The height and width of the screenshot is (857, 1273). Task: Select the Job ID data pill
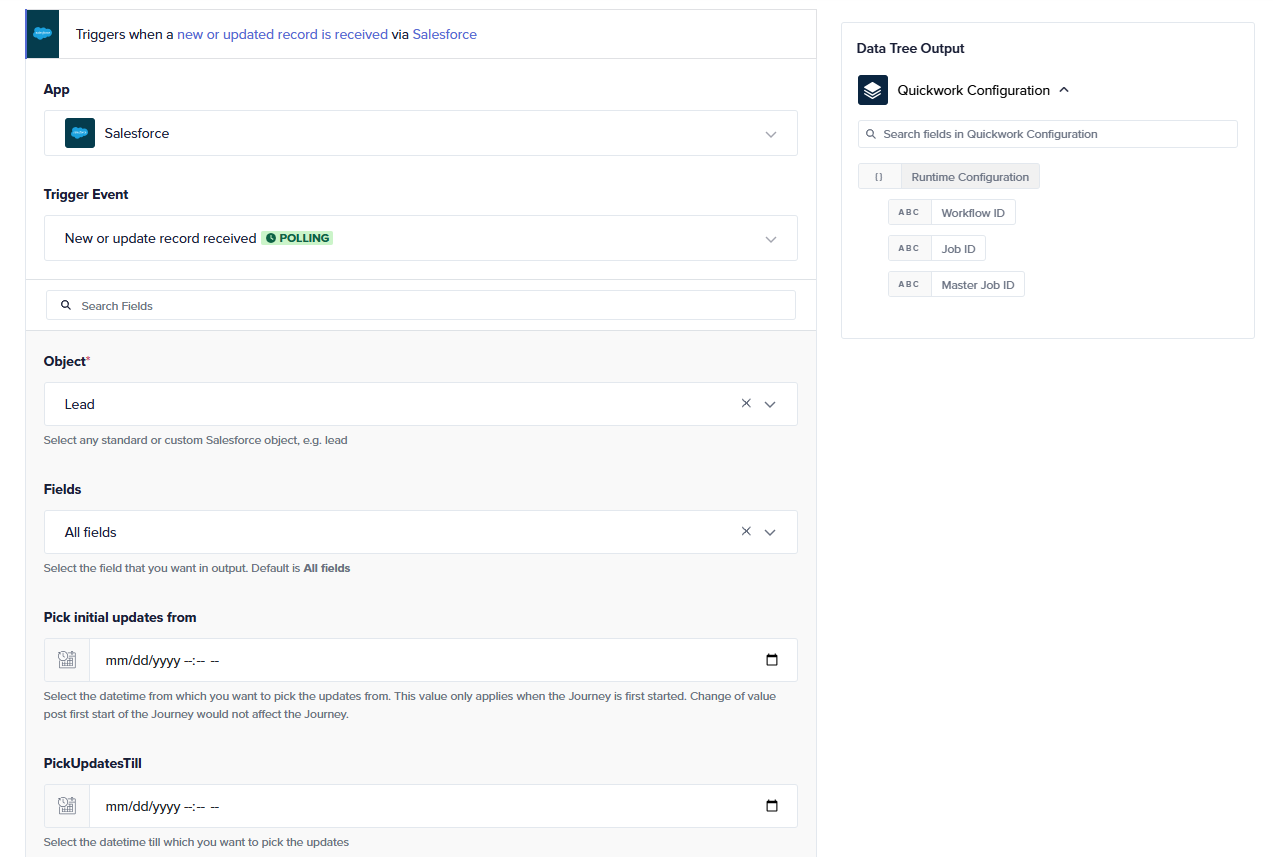pos(937,249)
